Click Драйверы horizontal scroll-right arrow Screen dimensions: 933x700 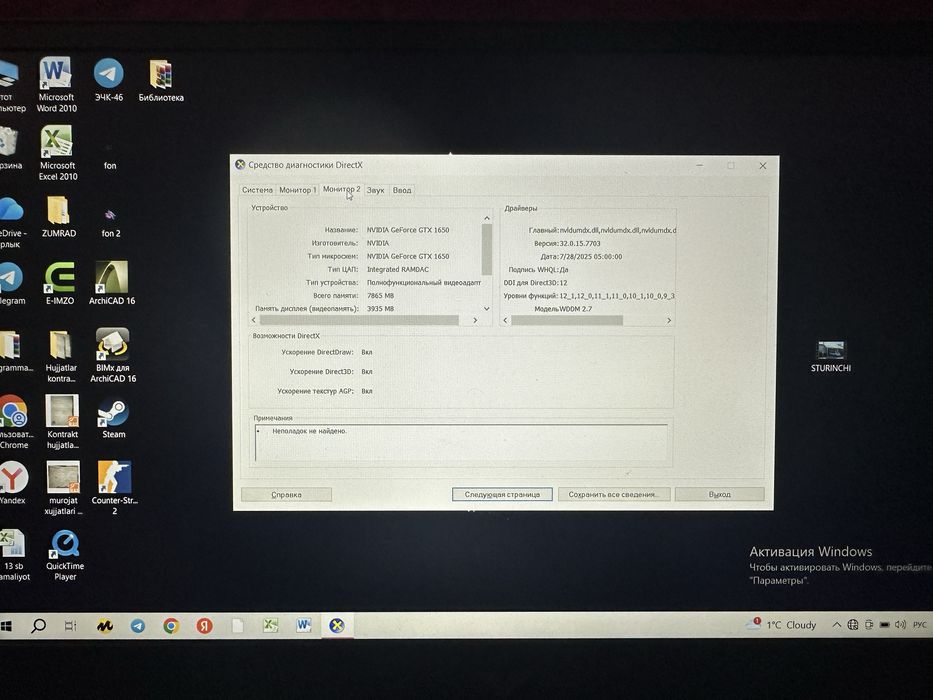click(669, 320)
